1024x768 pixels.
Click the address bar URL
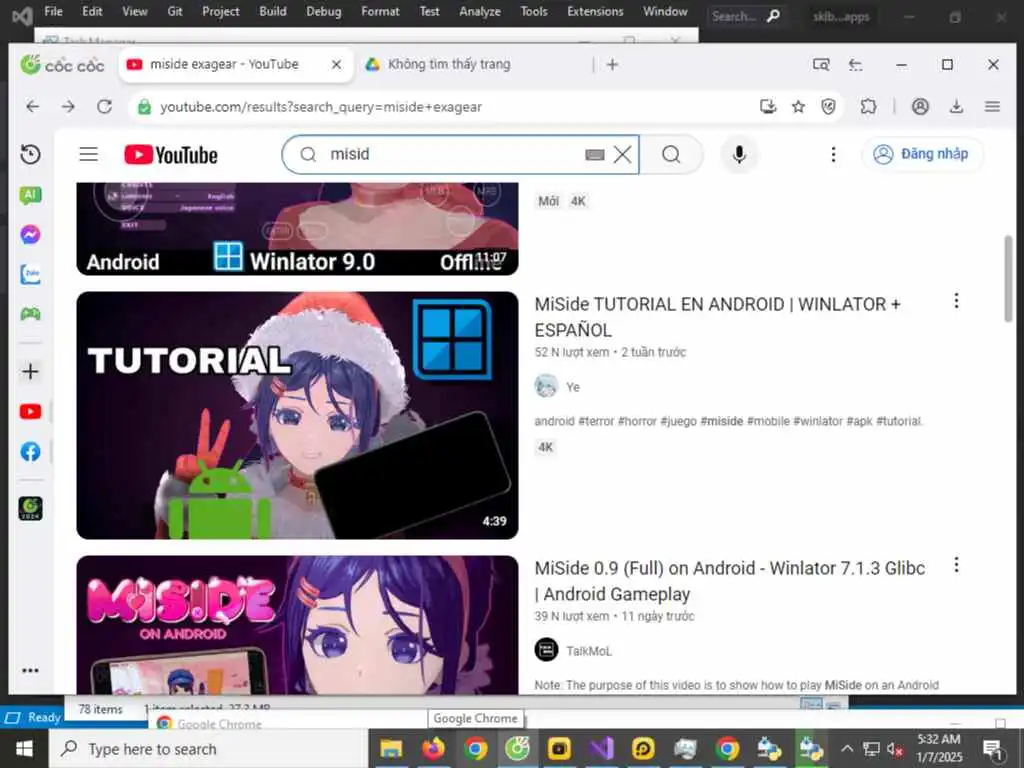321,107
